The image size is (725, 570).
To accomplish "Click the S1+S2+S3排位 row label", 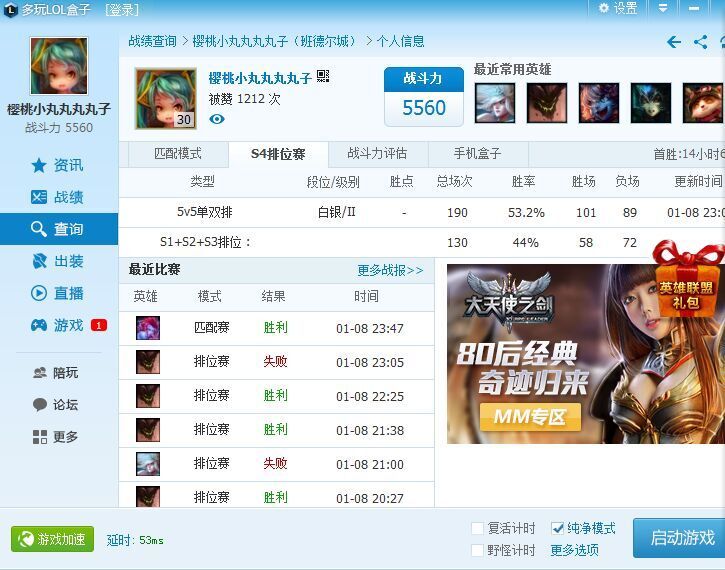I will click(x=205, y=242).
